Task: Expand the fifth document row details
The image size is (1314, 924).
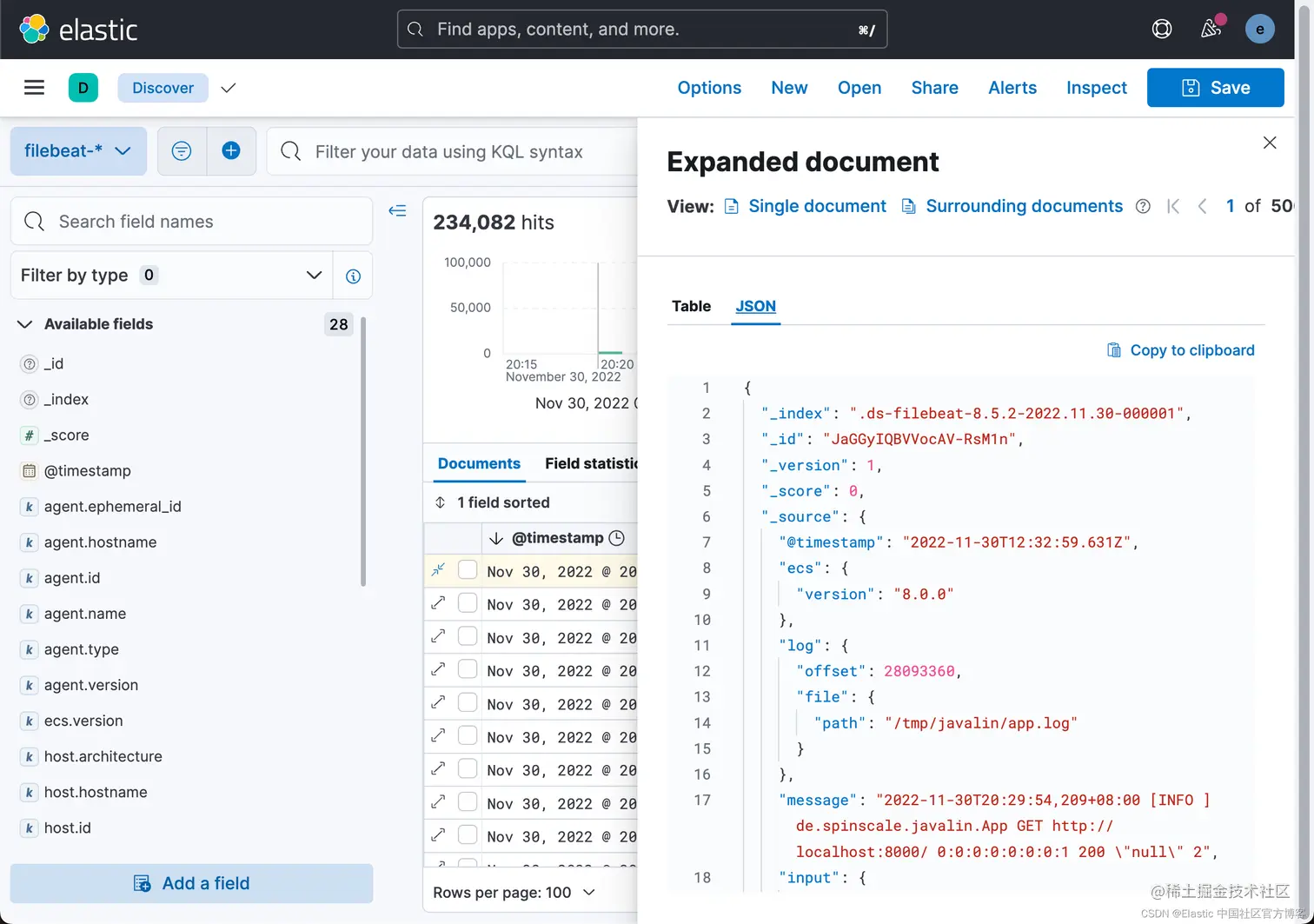Action: click(x=439, y=701)
